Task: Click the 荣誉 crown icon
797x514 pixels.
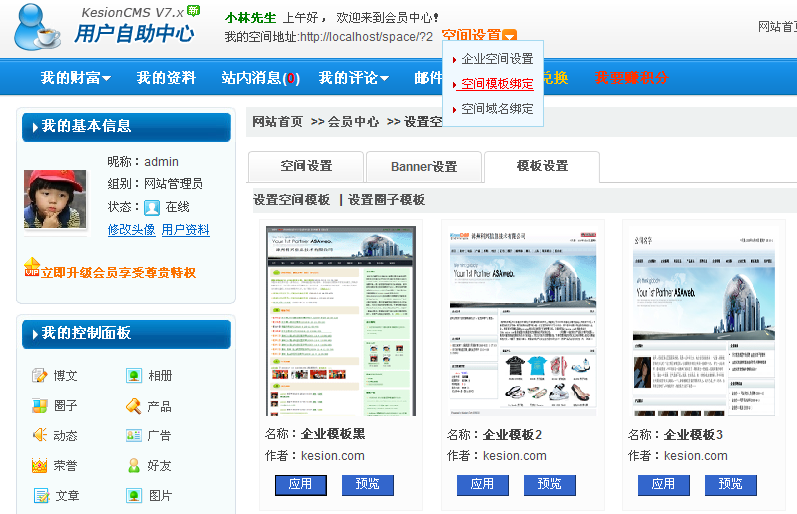Action: [40, 466]
